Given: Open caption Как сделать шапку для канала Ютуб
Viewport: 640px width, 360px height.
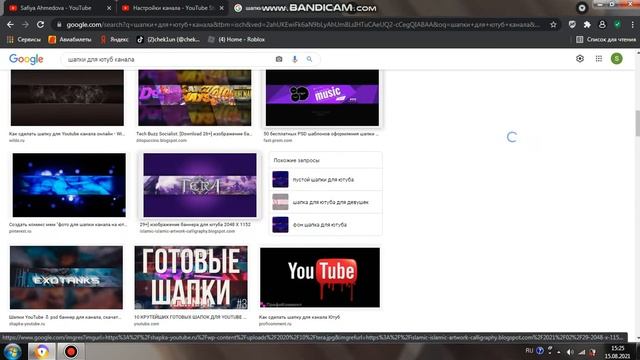Looking at the screenshot, I should [299, 317].
